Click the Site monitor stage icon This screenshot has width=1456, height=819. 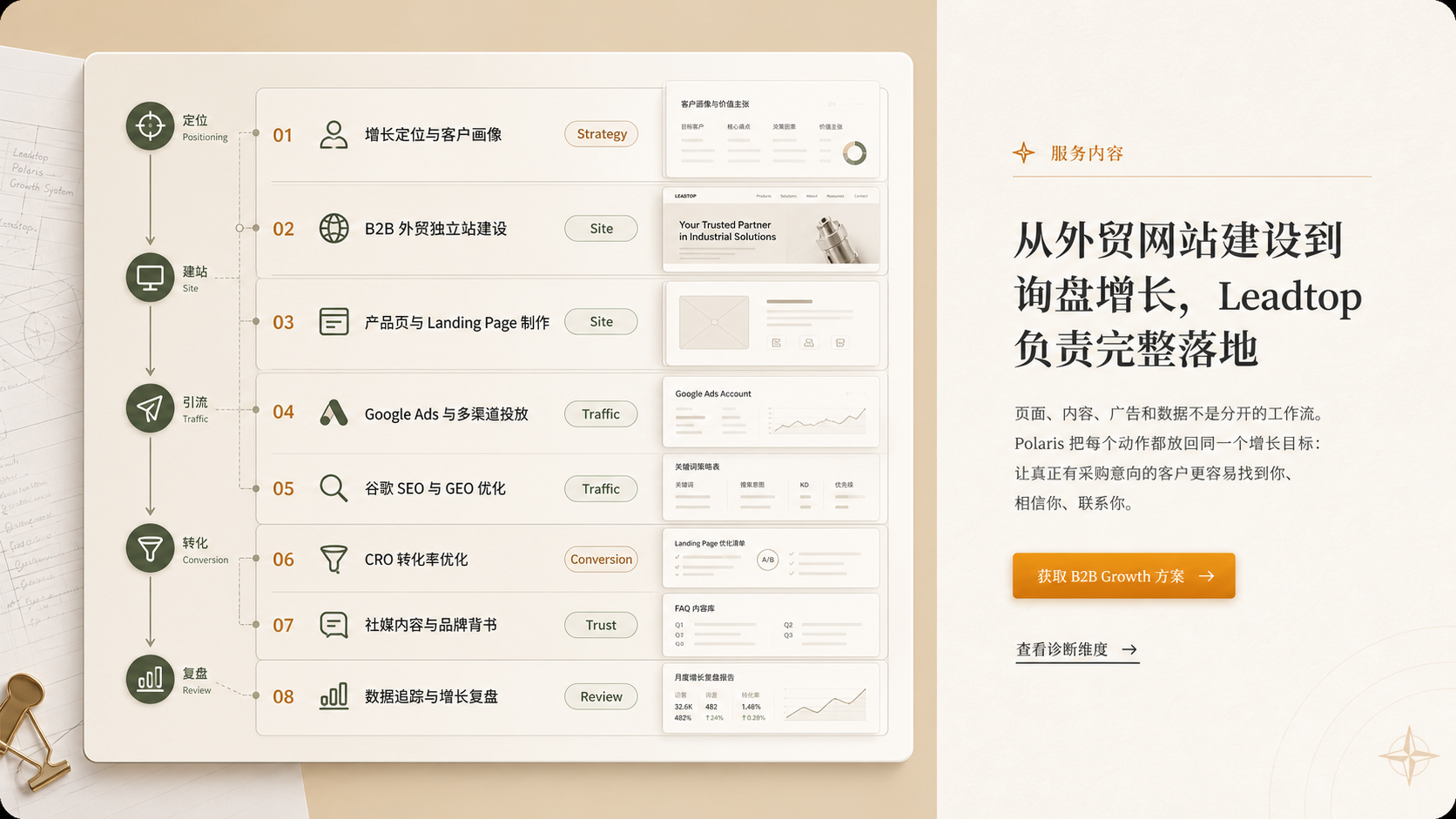pos(150,278)
